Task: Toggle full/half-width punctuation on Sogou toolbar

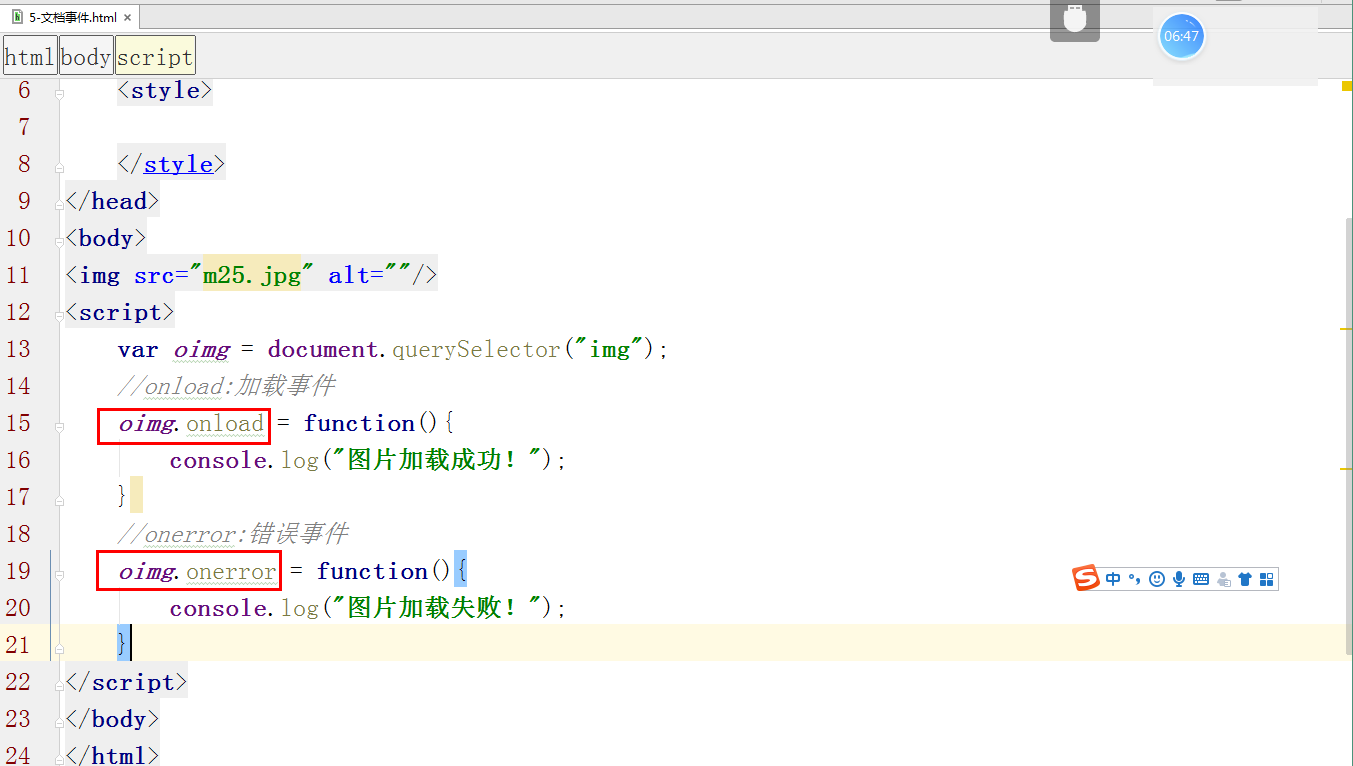Action: tap(1134, 578)
